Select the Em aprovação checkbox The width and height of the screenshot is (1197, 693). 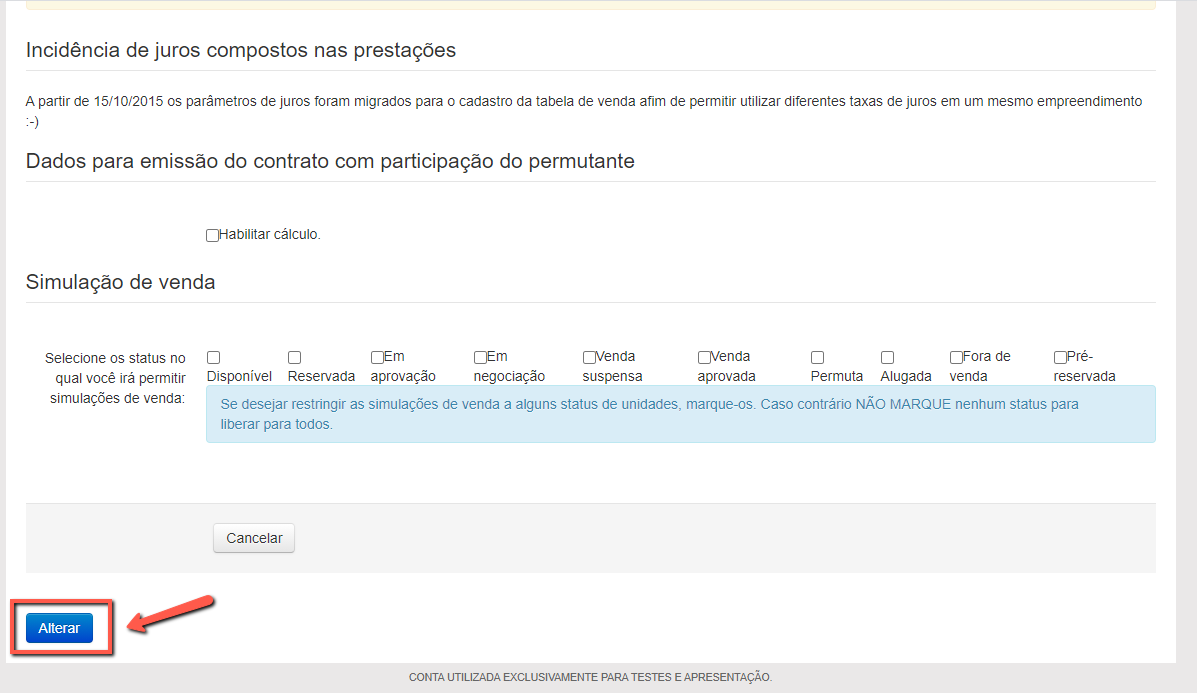click(x=377, y=357)
